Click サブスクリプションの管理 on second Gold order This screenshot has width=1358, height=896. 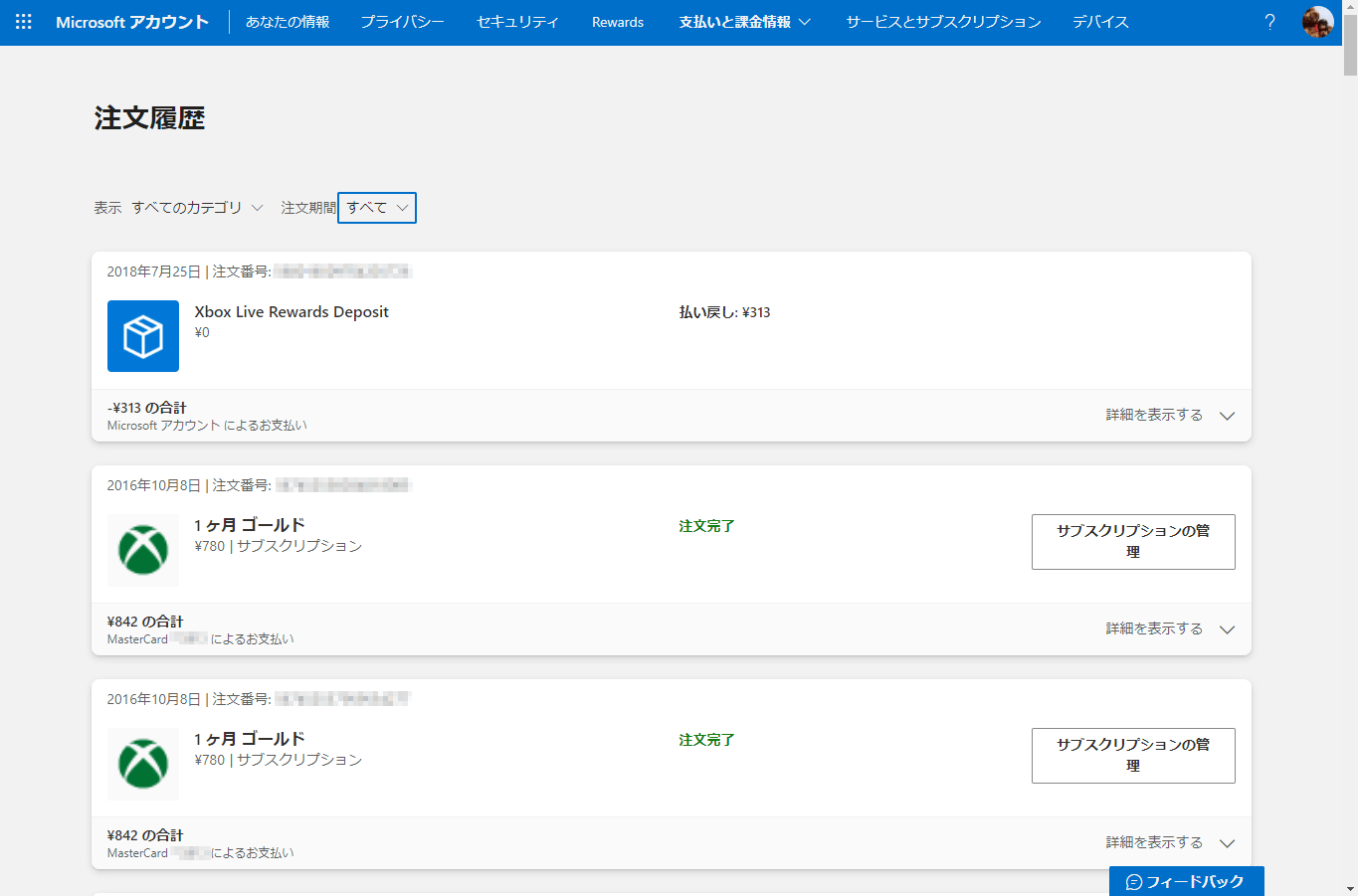[1133, 756]
